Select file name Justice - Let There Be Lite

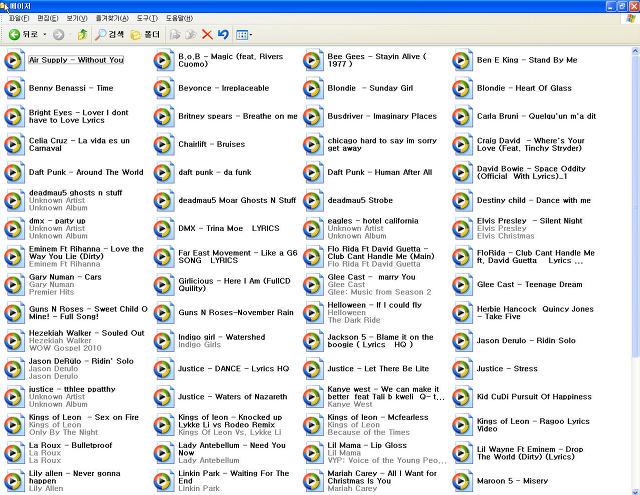(378, 369)
